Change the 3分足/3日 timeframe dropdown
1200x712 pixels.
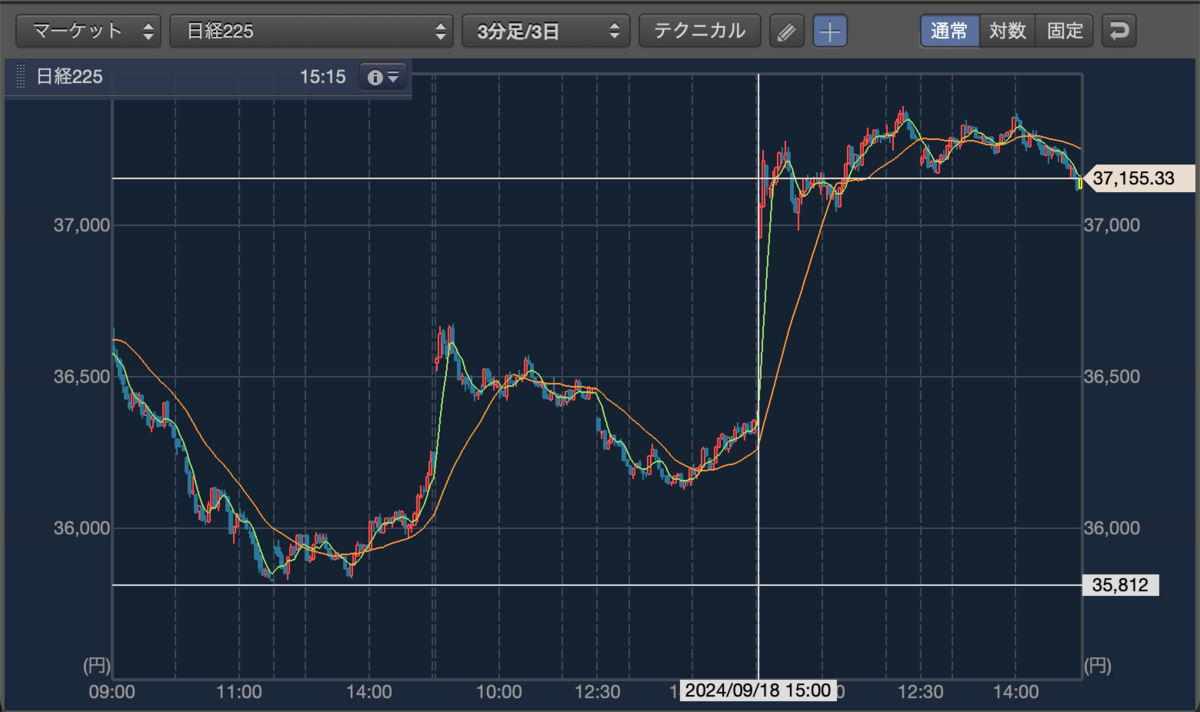coord(546,31)
